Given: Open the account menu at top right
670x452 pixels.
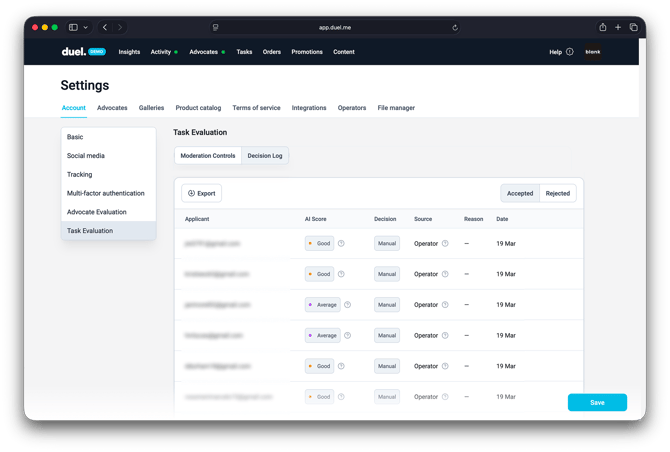Looking at the screenshot, I should coord(593,52).
